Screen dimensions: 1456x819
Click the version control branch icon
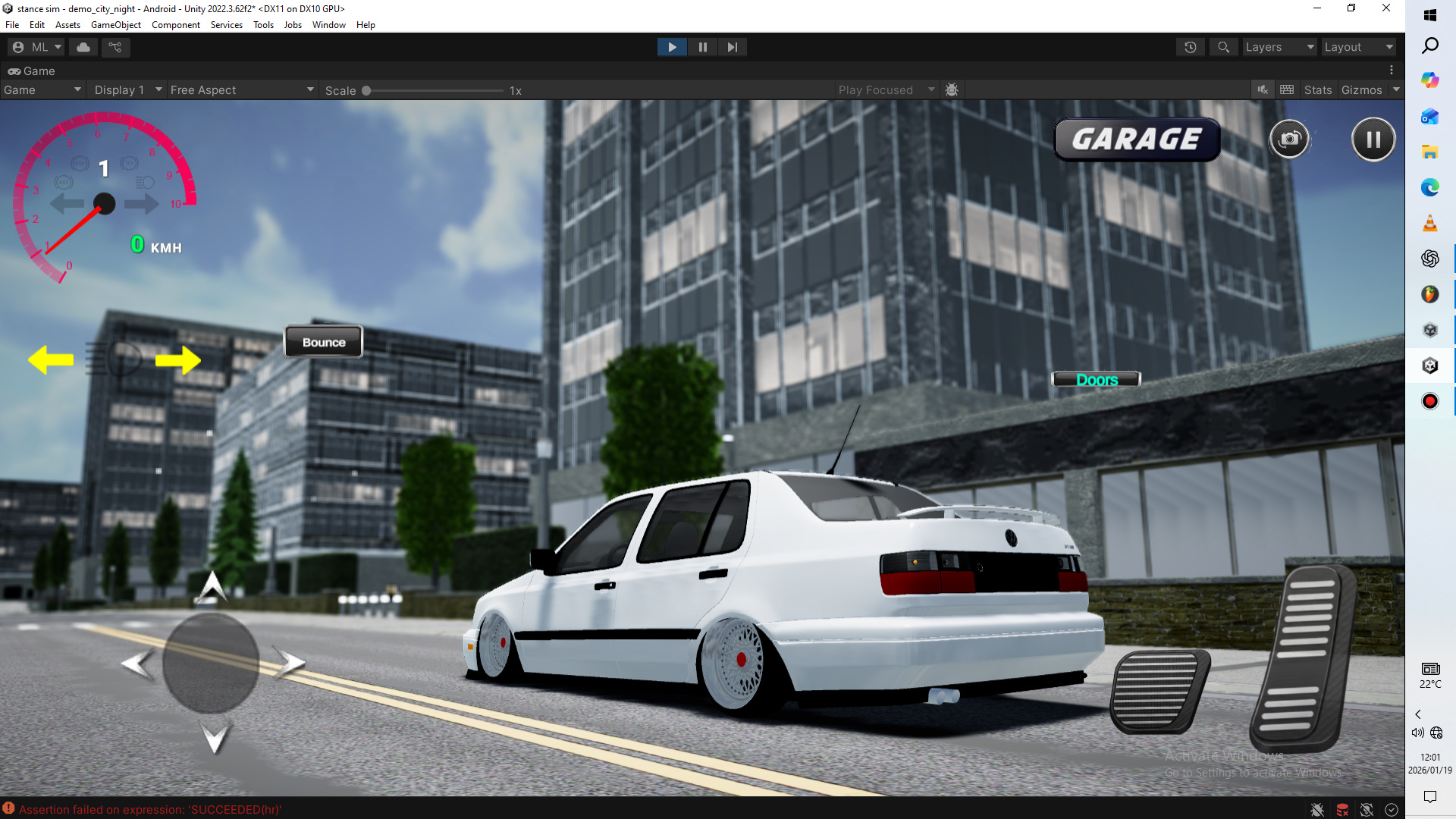[115, 47]
